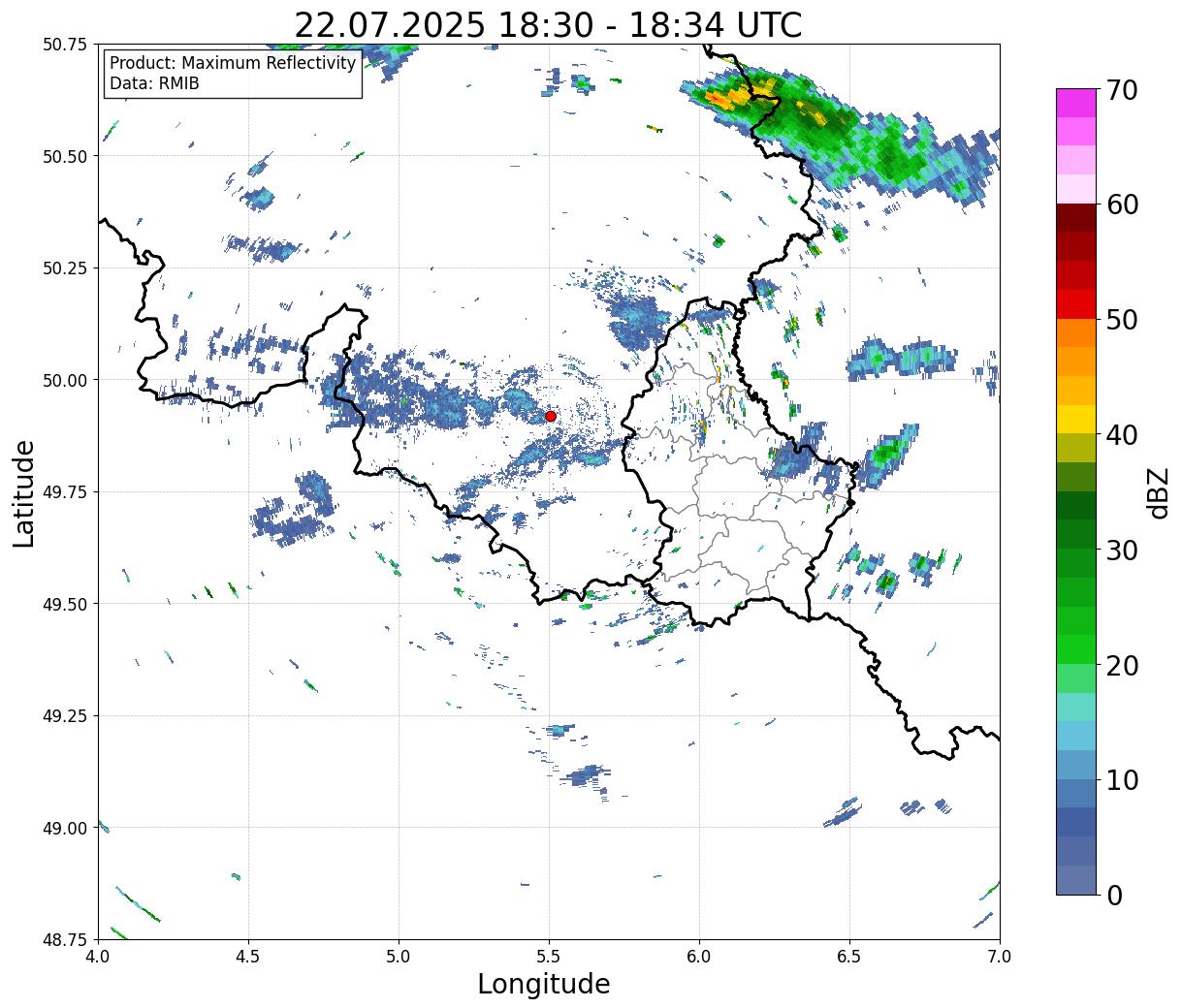Click the longitude tick label 7.0
The height and width of the screenshot is (1008, 1182).
point(1000,957)
